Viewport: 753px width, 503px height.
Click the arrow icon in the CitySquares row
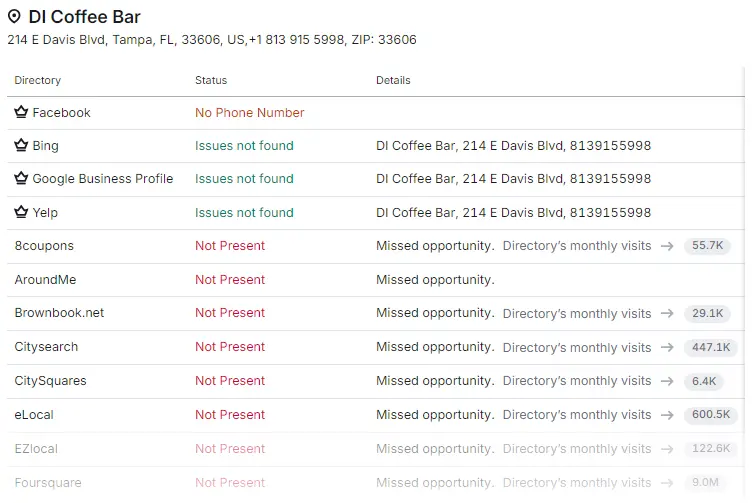pos(667,381)
